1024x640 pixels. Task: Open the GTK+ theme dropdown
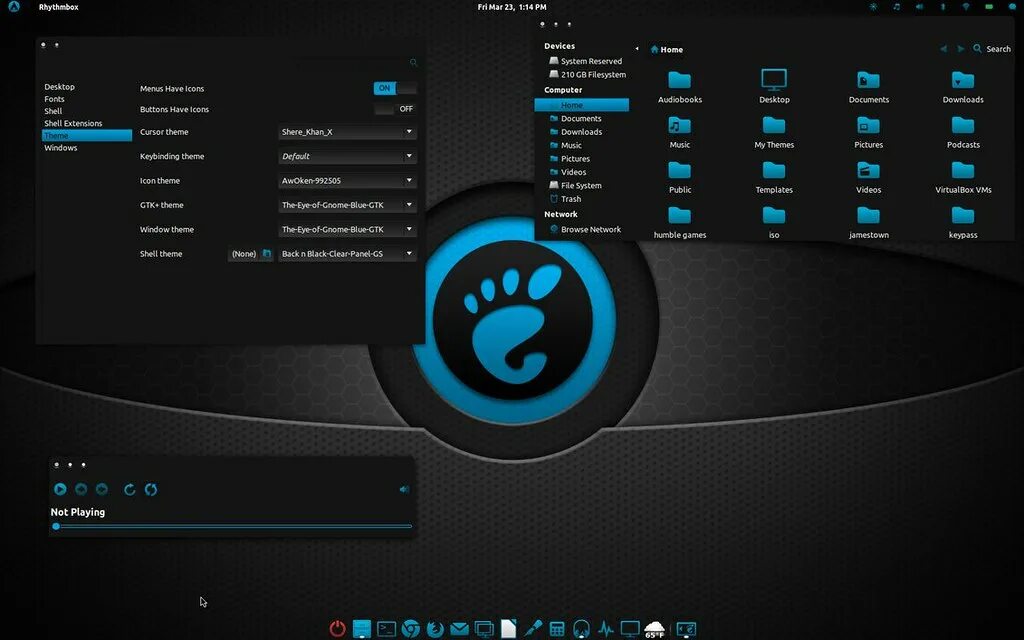(347, 205)
